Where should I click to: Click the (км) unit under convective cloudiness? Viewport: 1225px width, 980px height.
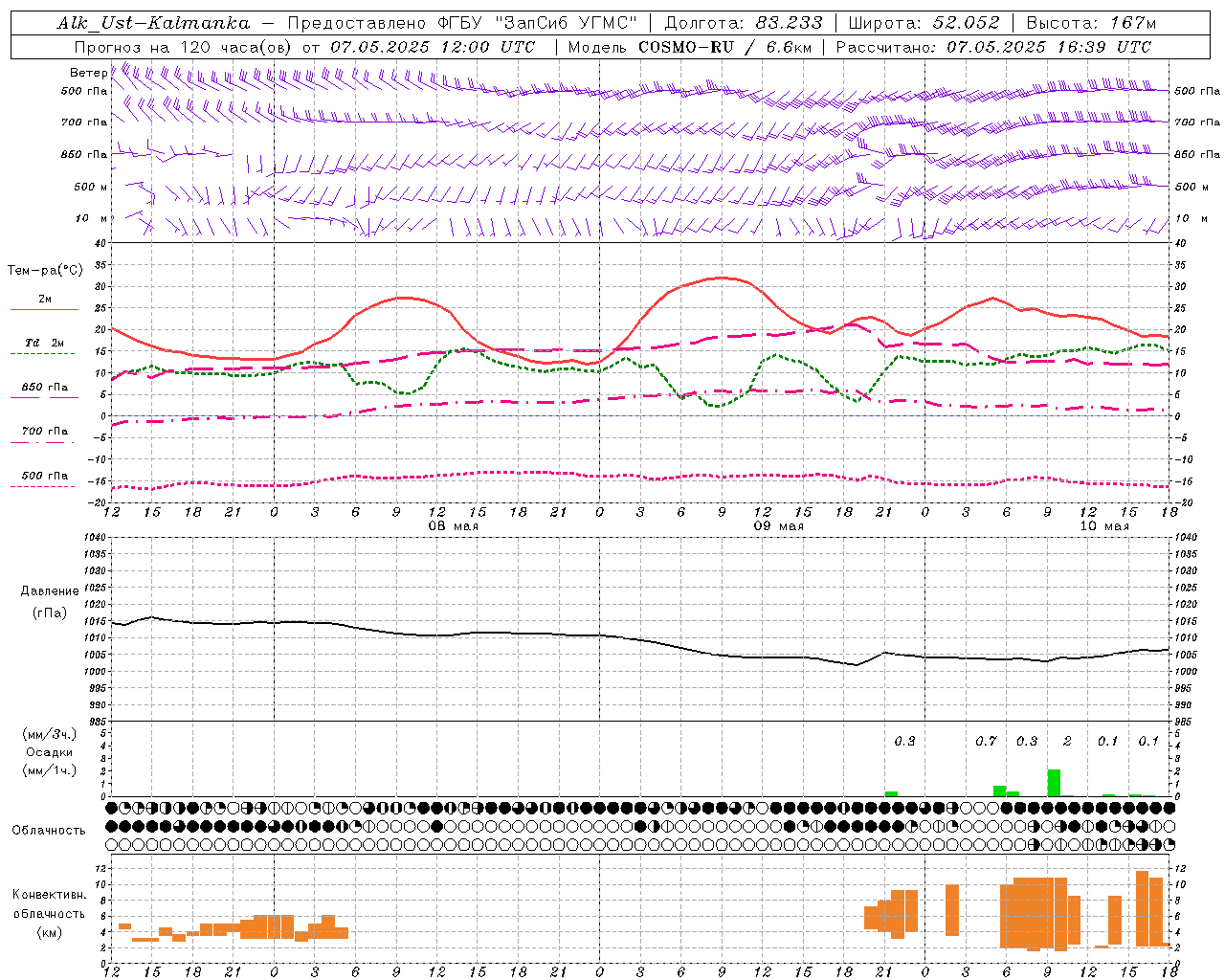pos(49,932)
